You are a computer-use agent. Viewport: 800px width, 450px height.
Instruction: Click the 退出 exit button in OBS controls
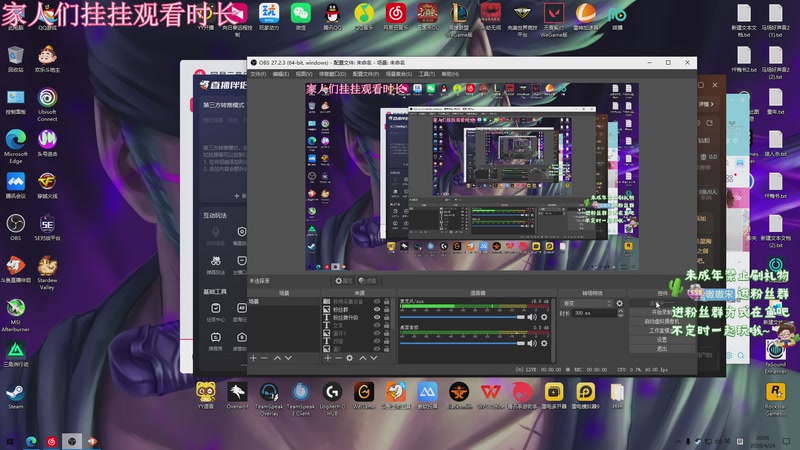(x=662, y=349)
